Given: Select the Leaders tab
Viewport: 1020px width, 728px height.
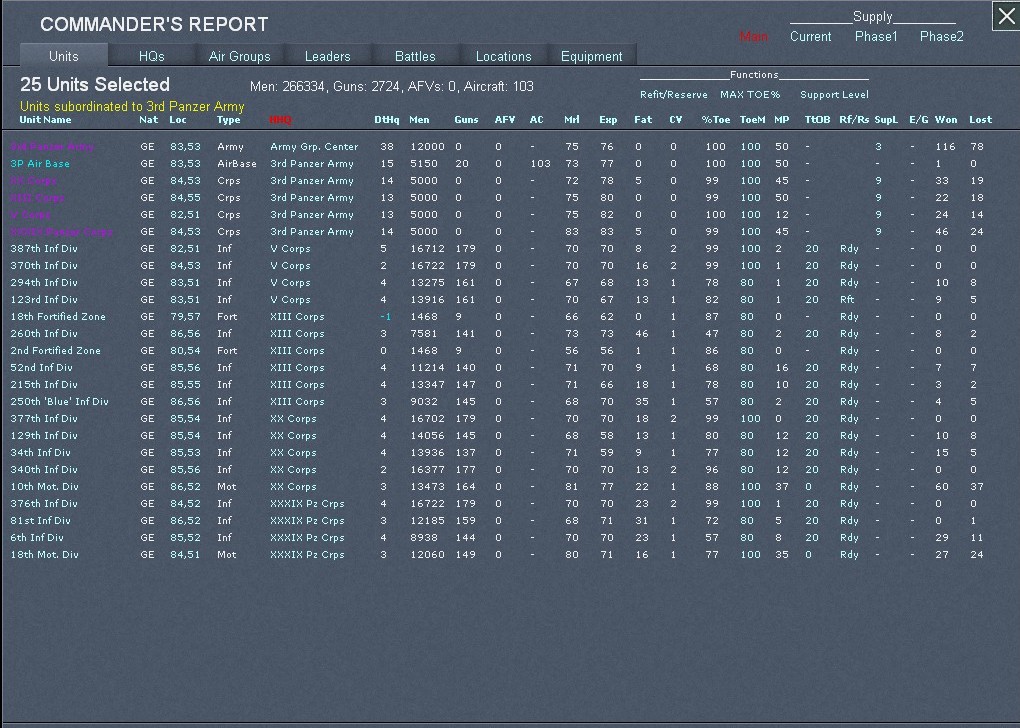Looking at the screenshot, I should pos(327,56).
